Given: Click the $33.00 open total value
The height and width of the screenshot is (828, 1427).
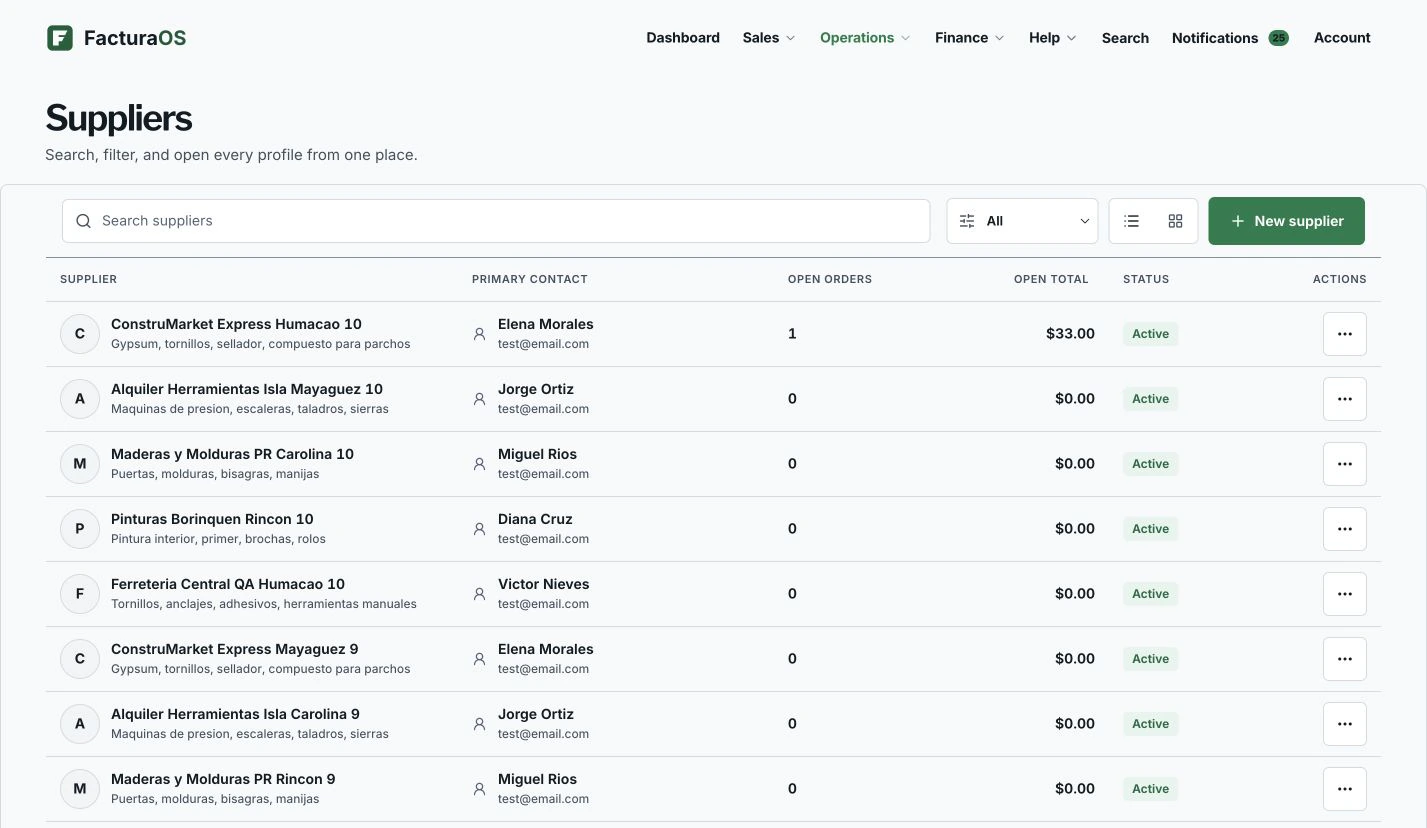Looking at the screenshot, I should point(1070,334).
